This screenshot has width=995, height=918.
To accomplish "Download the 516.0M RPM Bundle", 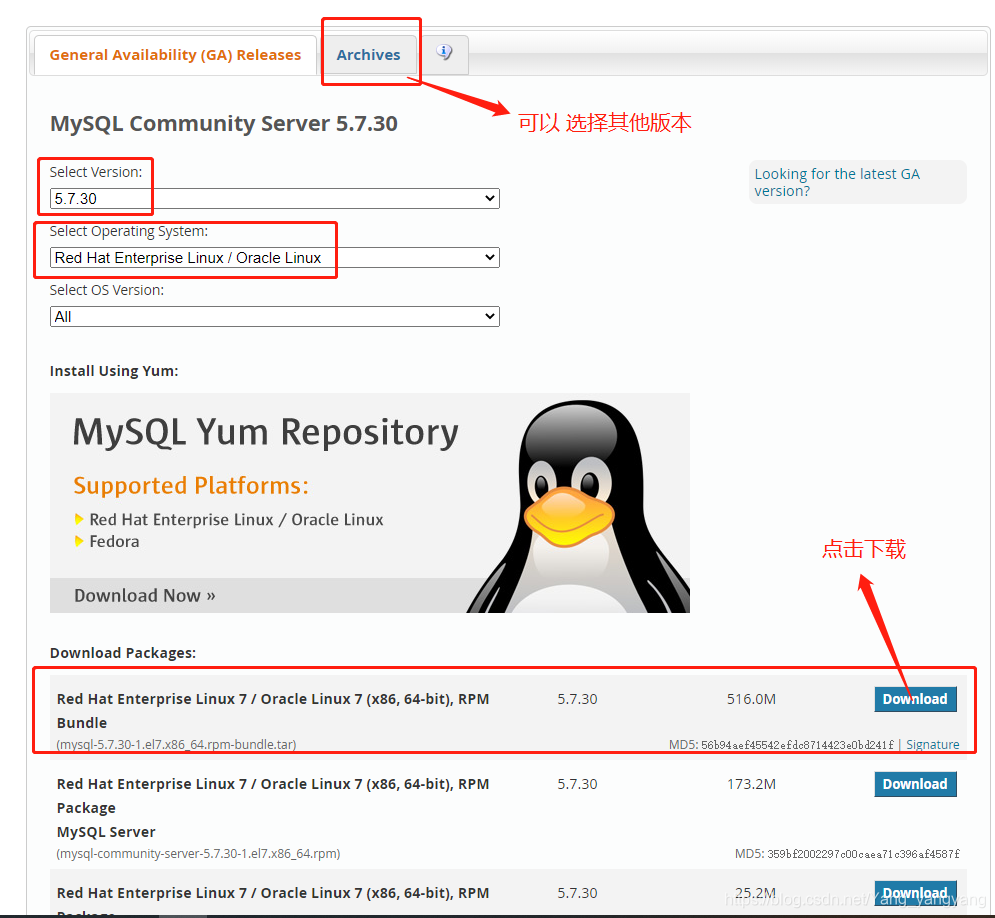I will coord(915,699).
